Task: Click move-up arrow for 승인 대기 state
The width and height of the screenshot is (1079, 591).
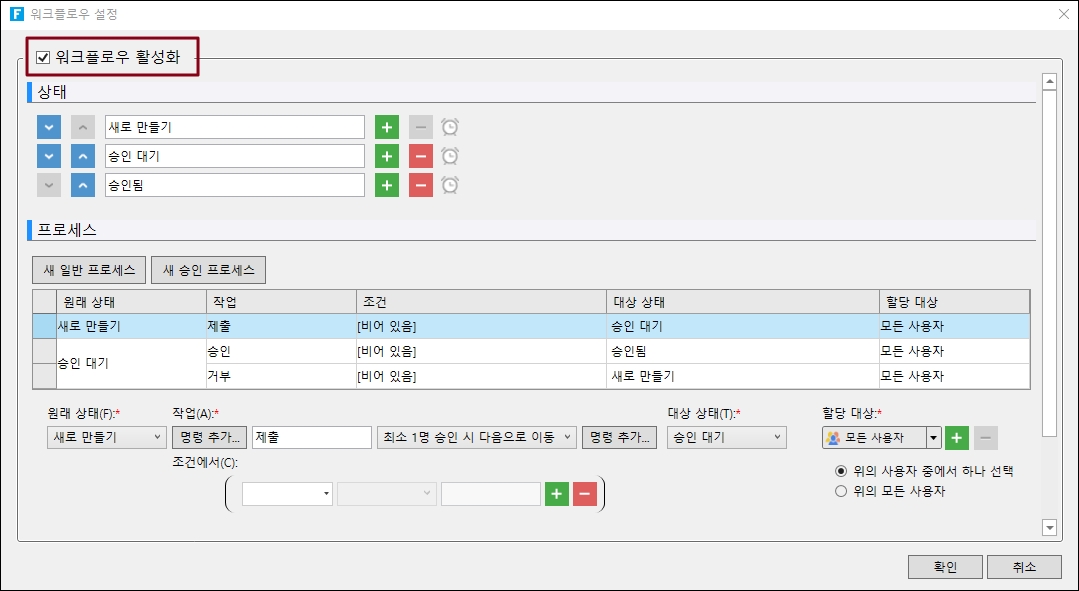Action: pos(83,156)
